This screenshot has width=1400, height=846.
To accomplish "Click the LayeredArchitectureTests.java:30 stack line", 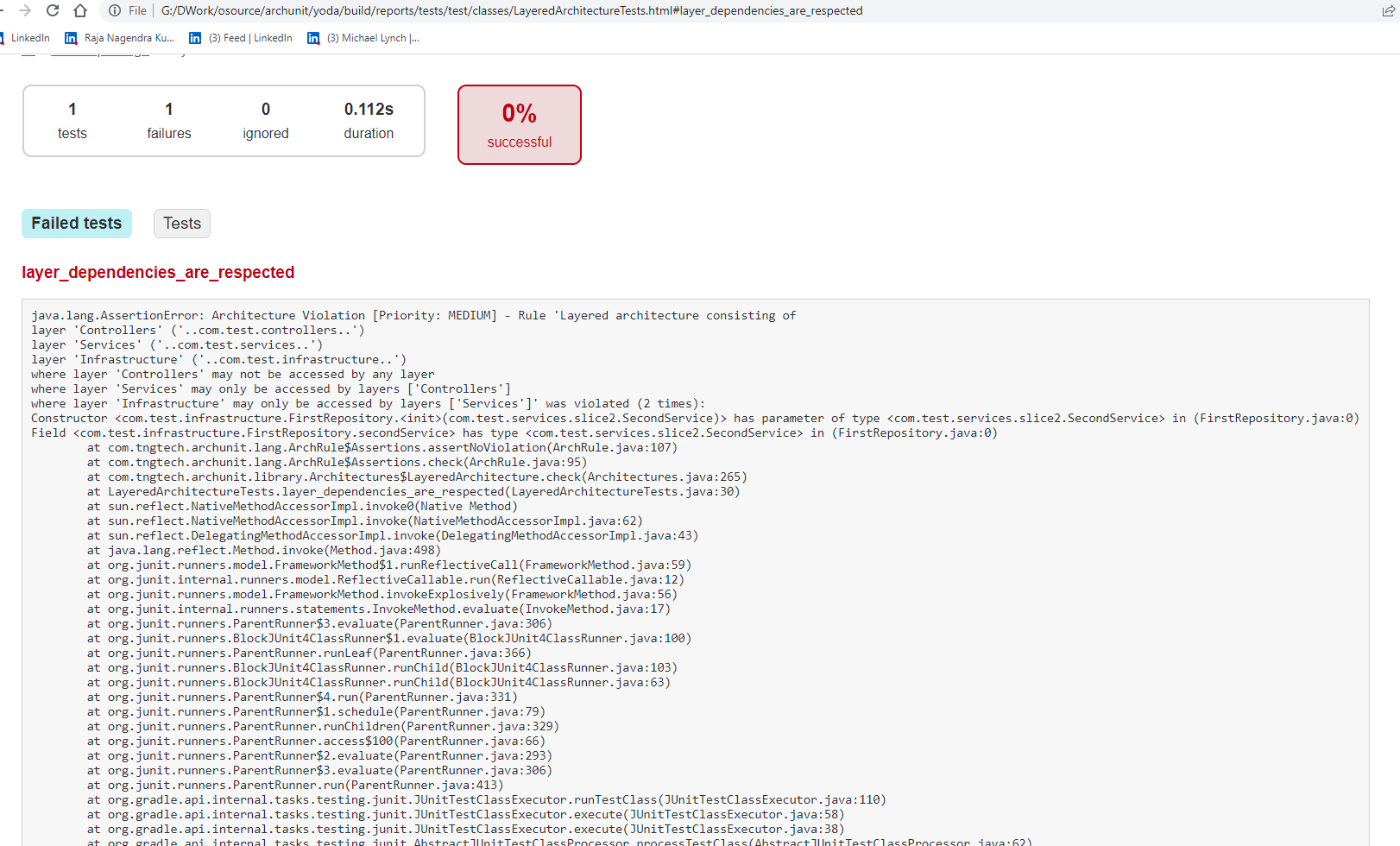I will 413,491.
